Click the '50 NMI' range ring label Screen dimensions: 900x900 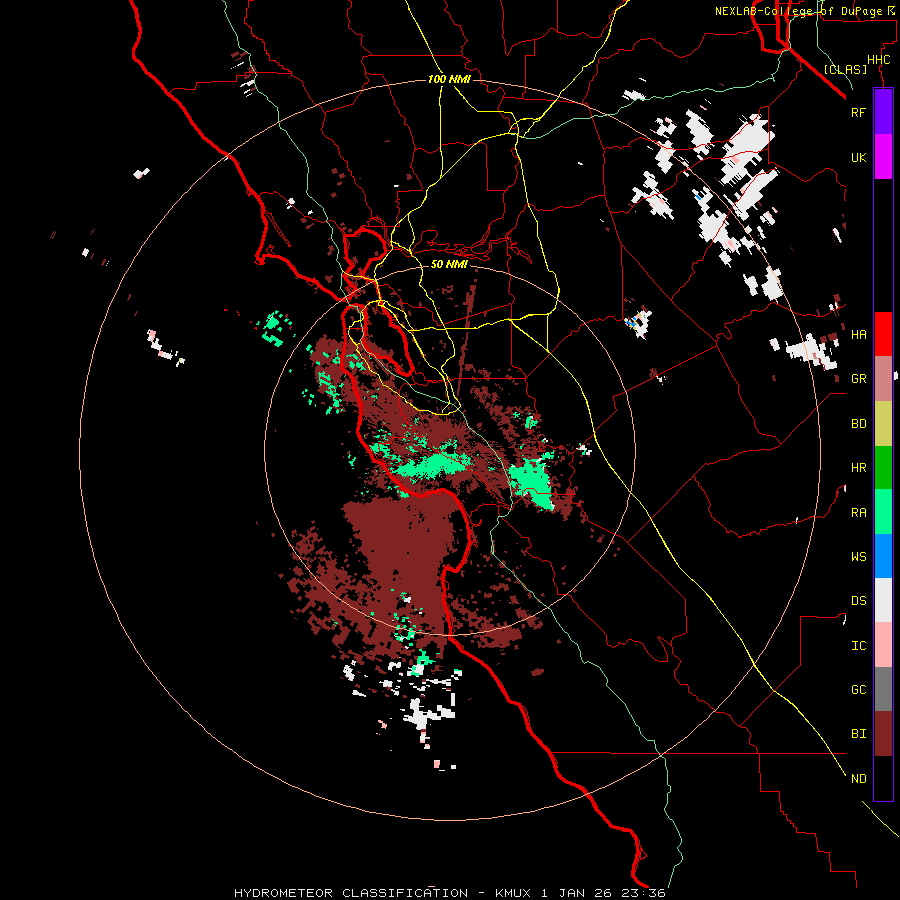(449, 264)
